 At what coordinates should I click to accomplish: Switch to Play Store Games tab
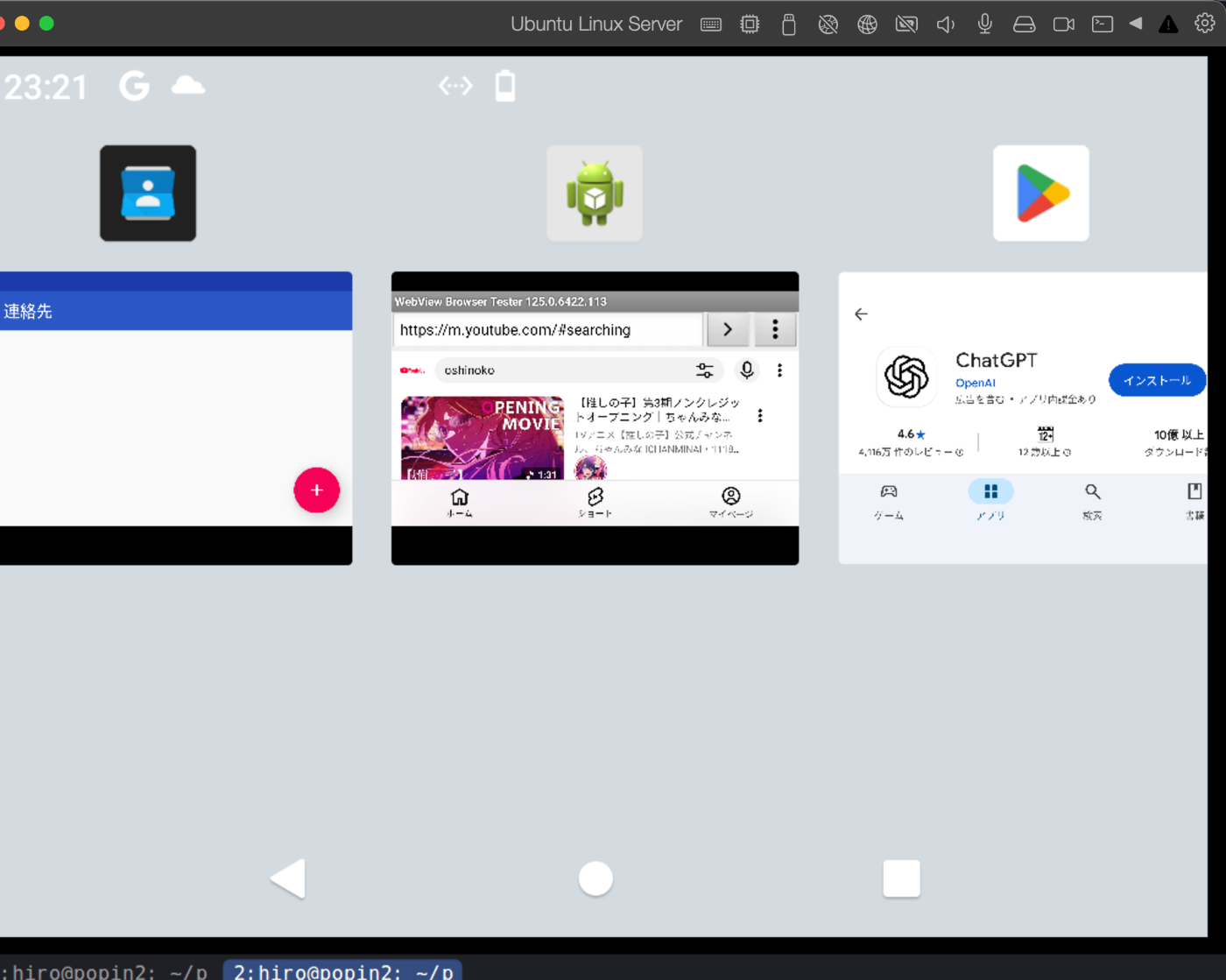tap(889, 503)
